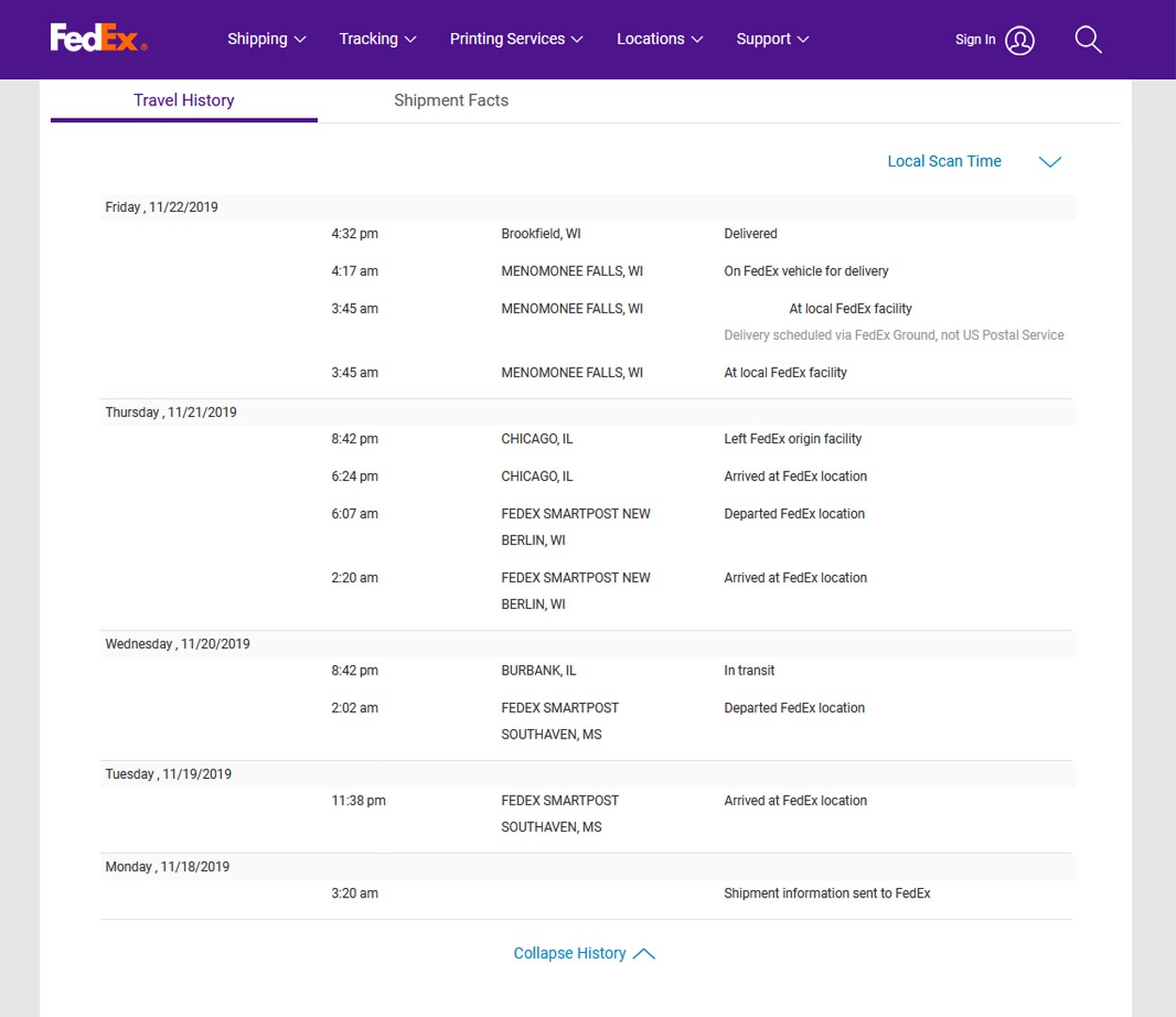Click the 3:20 am time entry

[x=354, y=894]
